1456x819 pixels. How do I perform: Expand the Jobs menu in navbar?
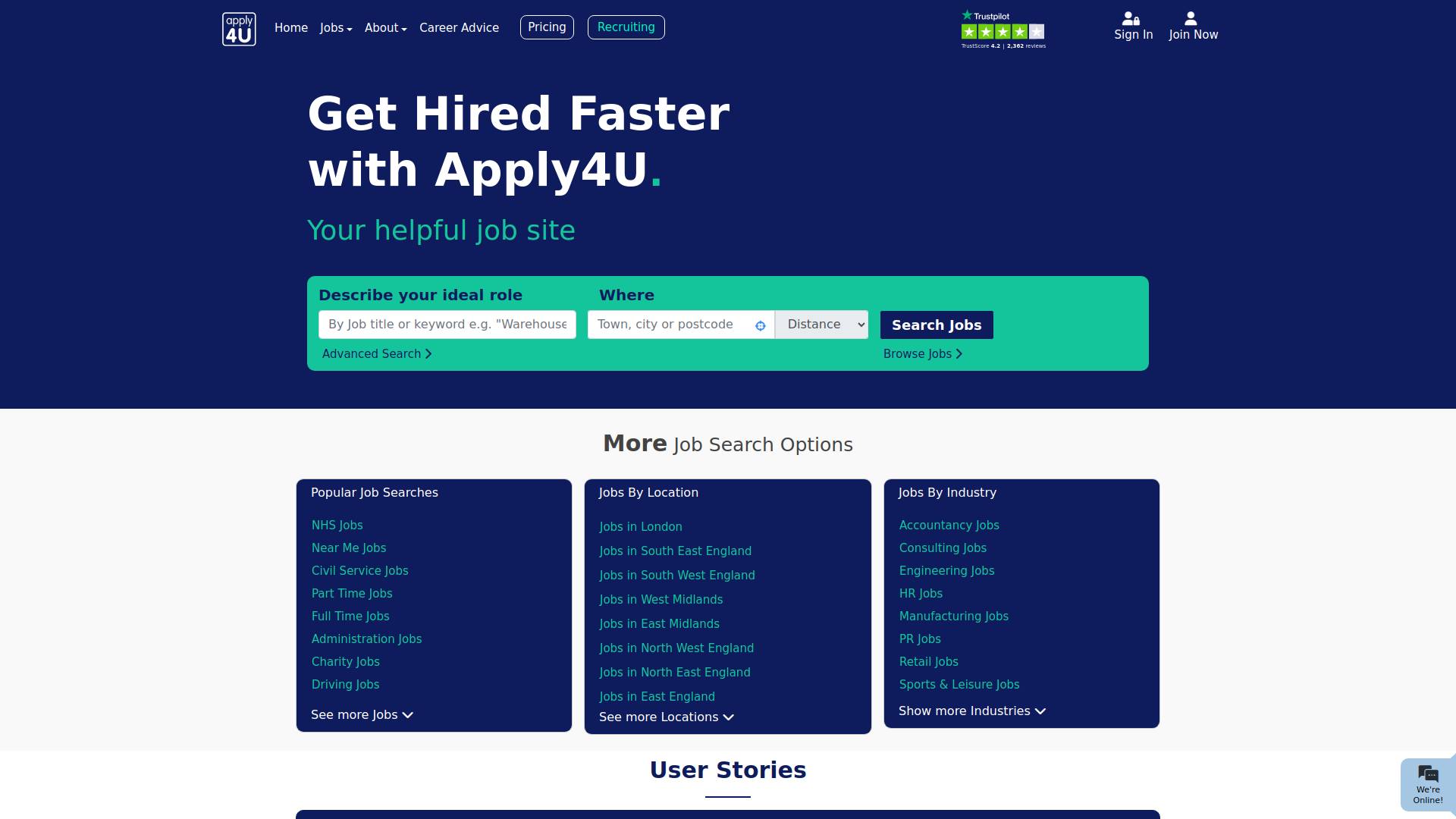(x=336, y=28)
